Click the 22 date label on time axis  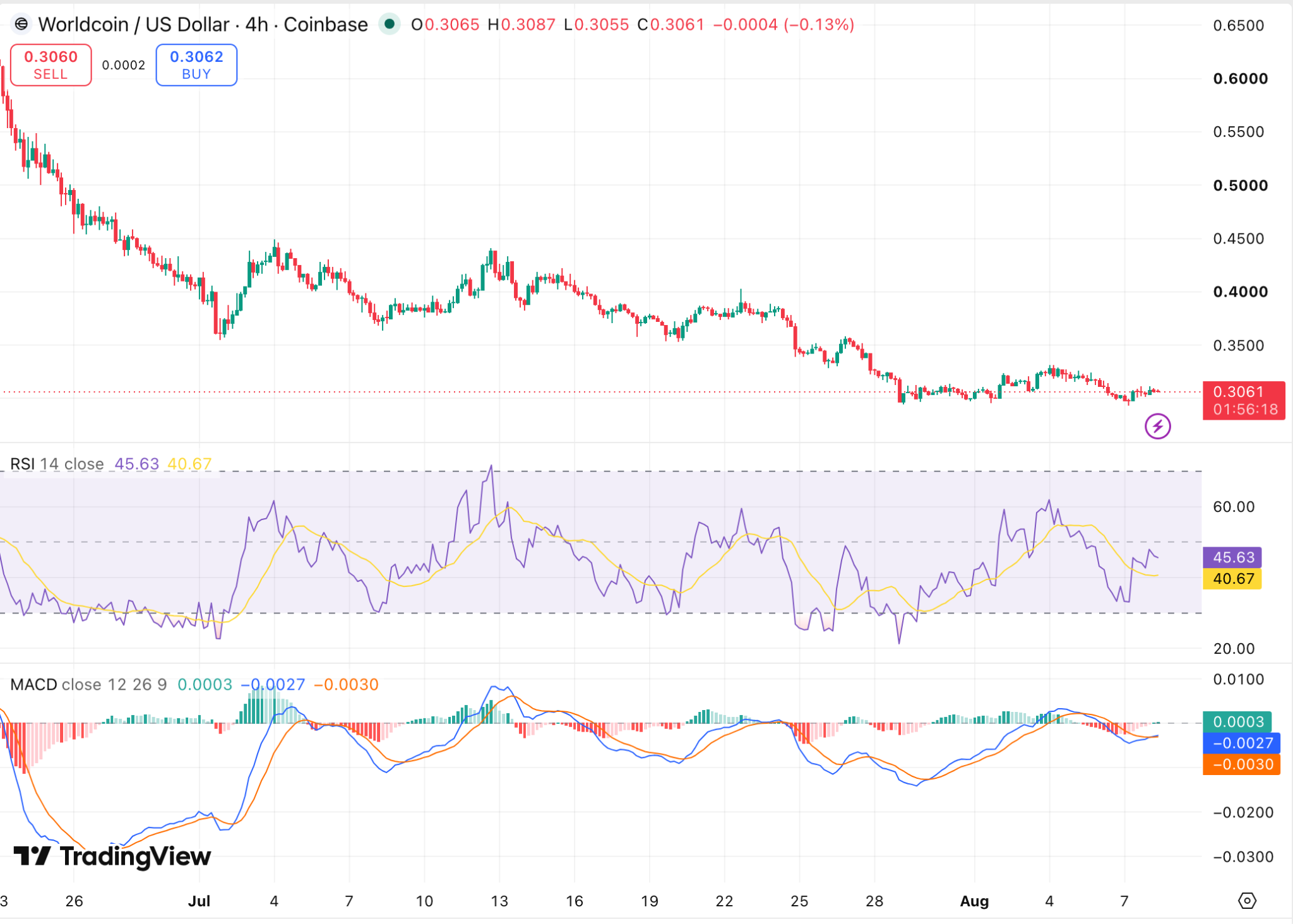(724, 901)
